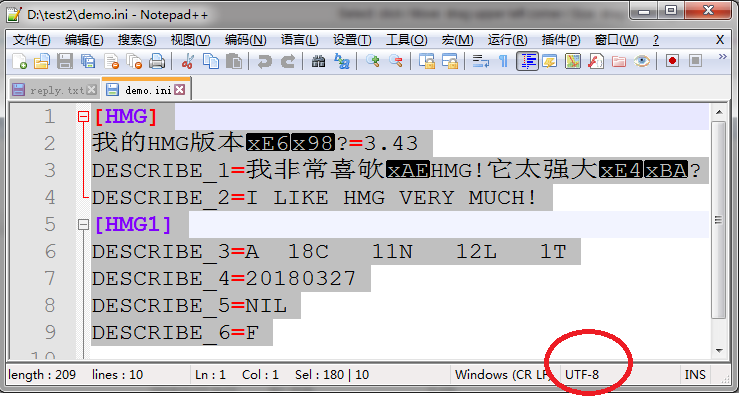The image size is (743, 399).
Task: Show all characters pilcrow icon
Action: 503,61
